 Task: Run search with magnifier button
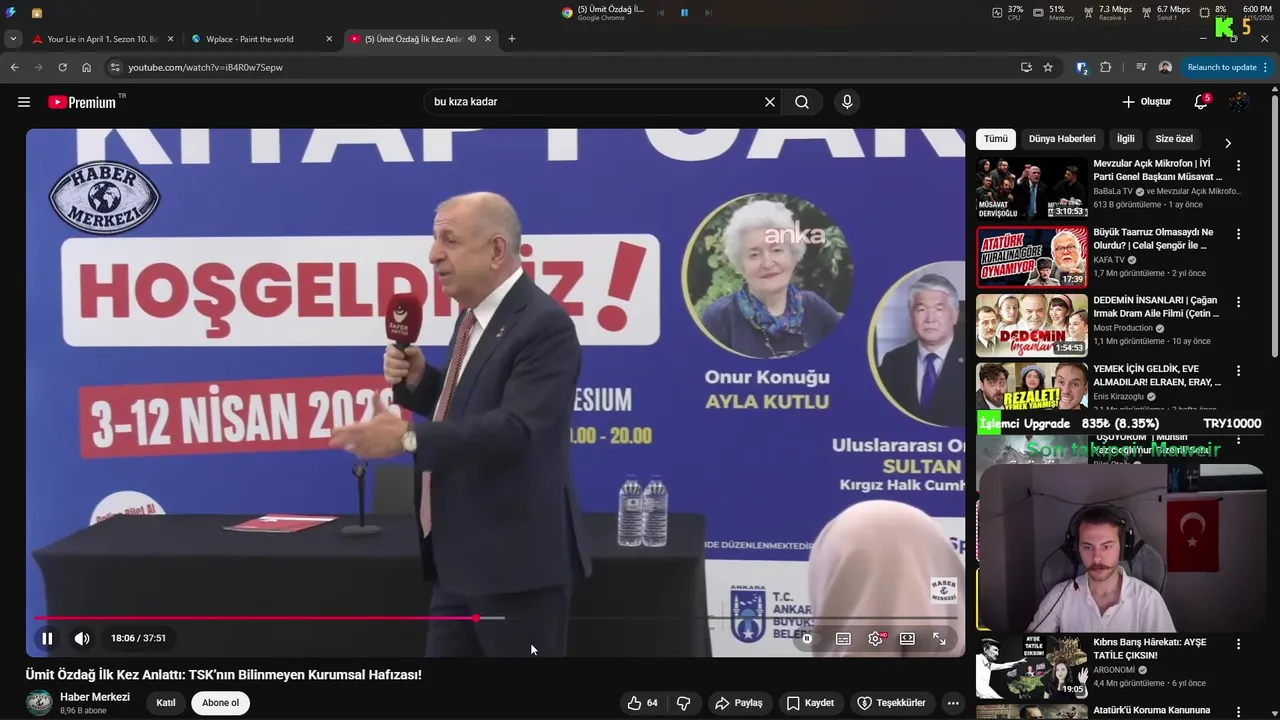(802, 102)
